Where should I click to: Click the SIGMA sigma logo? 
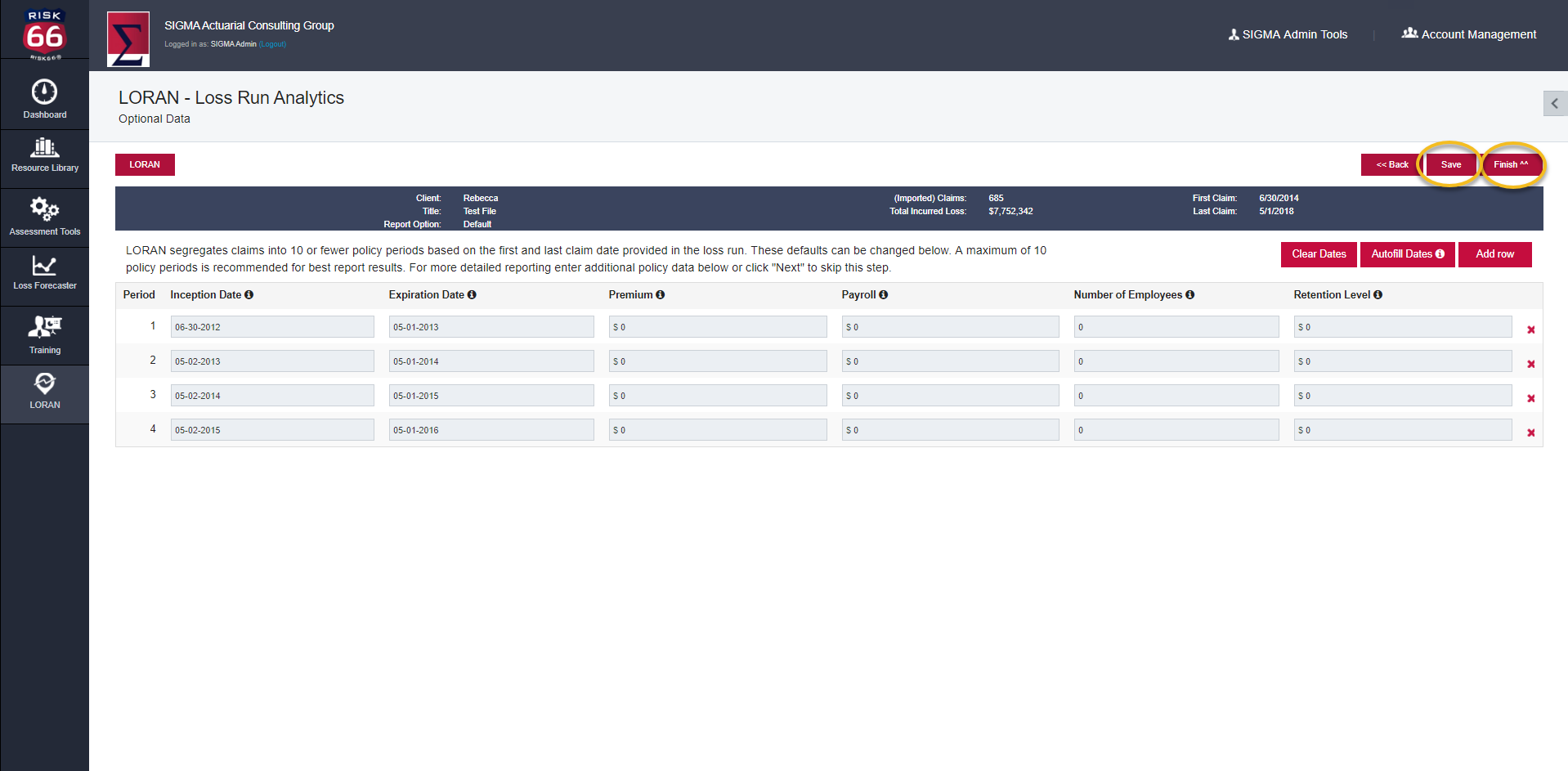click(128, 39)
